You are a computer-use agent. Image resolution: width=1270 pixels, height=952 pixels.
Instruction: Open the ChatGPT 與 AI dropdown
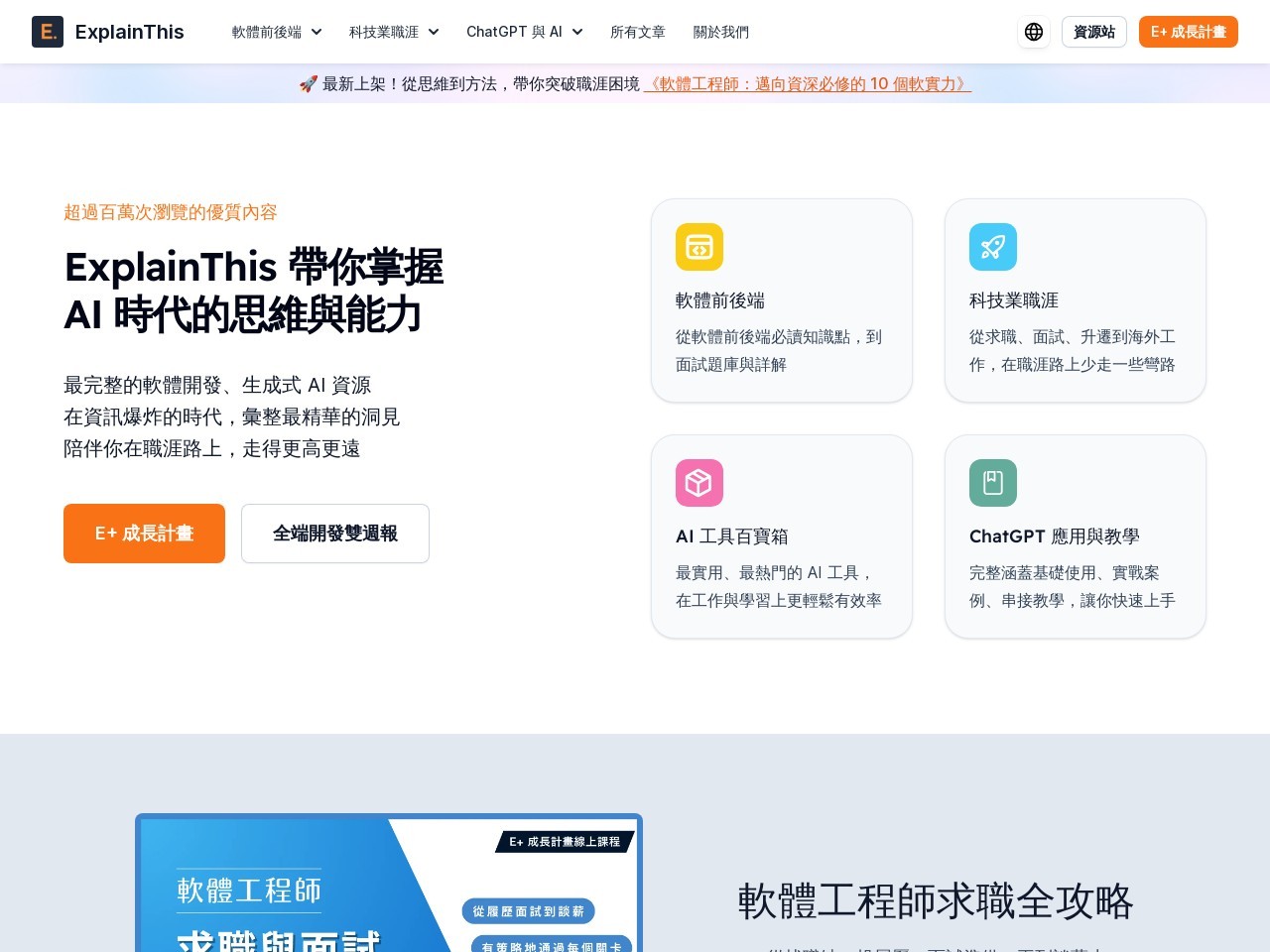(x=524, y=32)
